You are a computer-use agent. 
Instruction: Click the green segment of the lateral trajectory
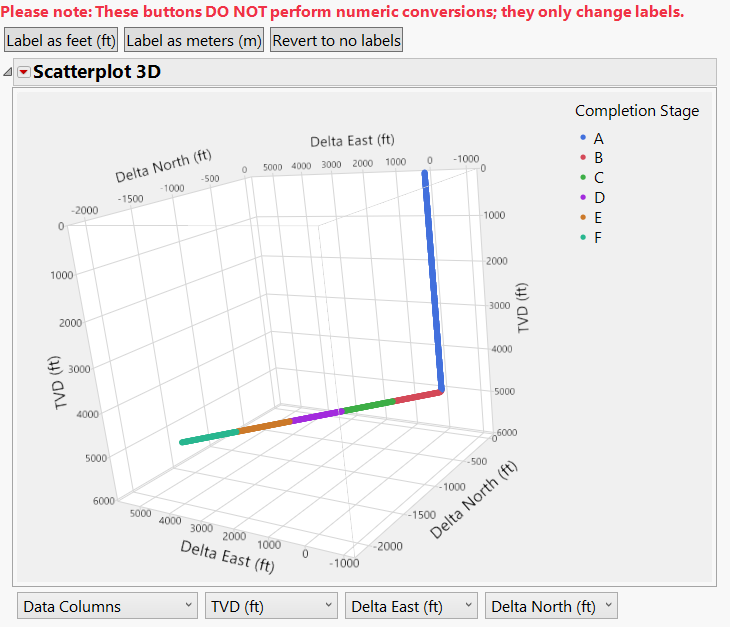(369, 405)
